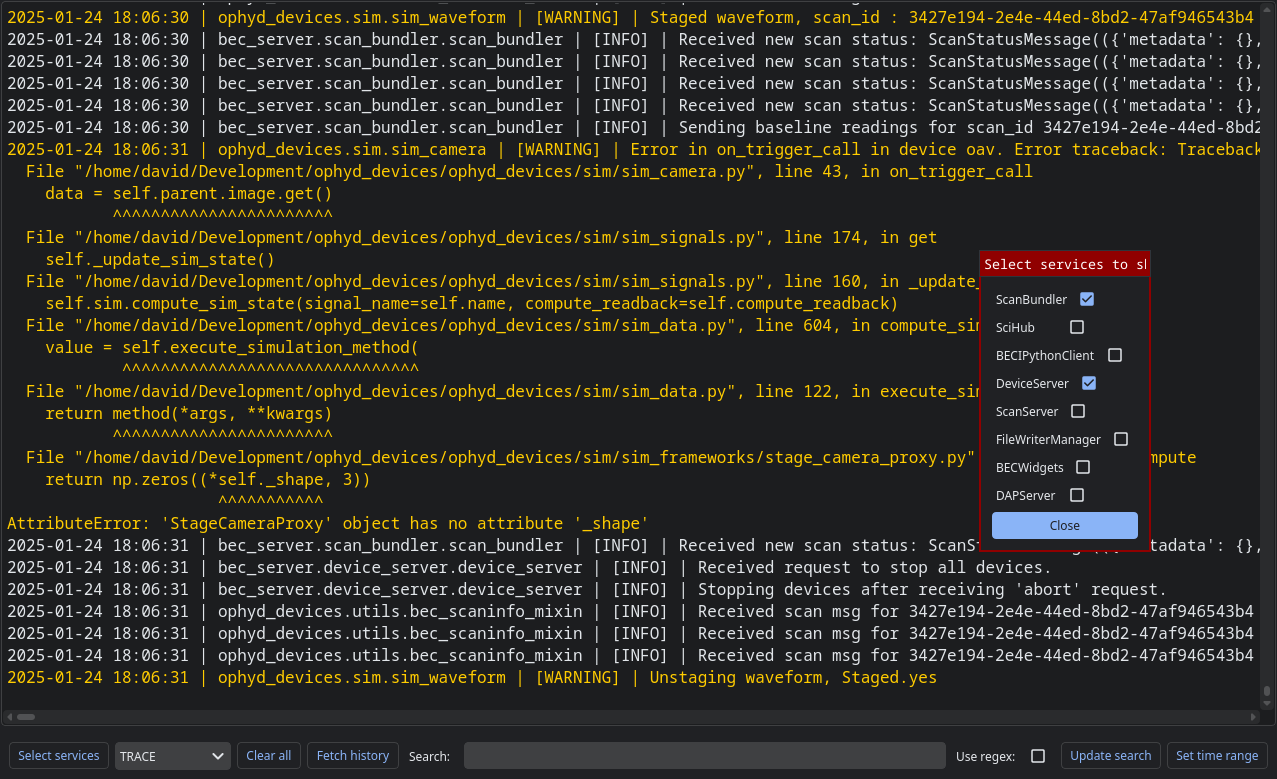Uncheck the DeviceServer checkbox

click(x=1089, y=383)
